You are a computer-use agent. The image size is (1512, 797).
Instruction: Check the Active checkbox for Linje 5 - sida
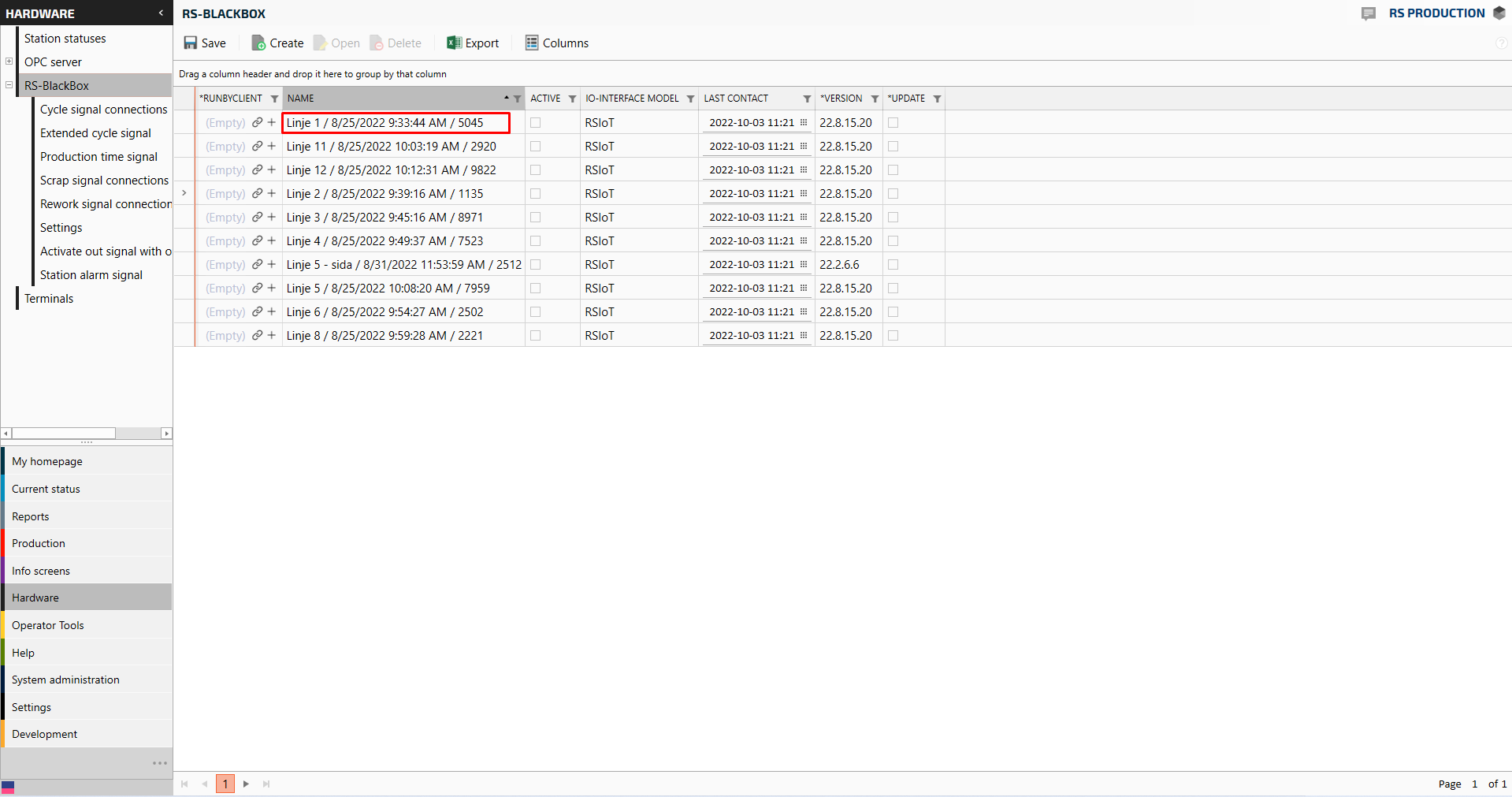click(536, 265)
